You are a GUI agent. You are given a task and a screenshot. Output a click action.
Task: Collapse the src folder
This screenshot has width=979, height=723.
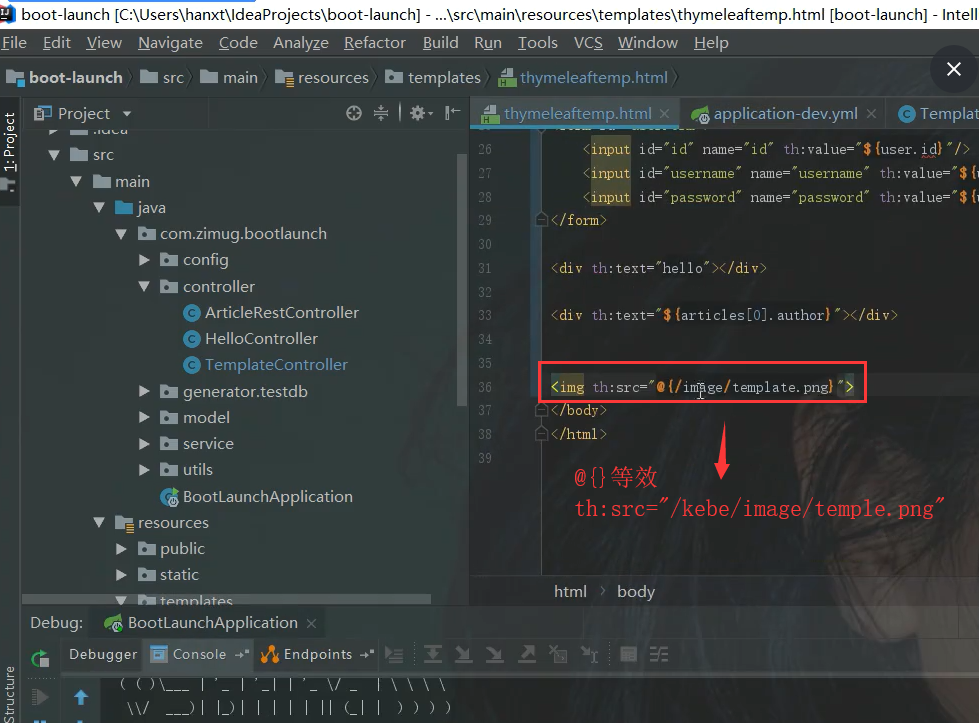[x=54, y=155]
